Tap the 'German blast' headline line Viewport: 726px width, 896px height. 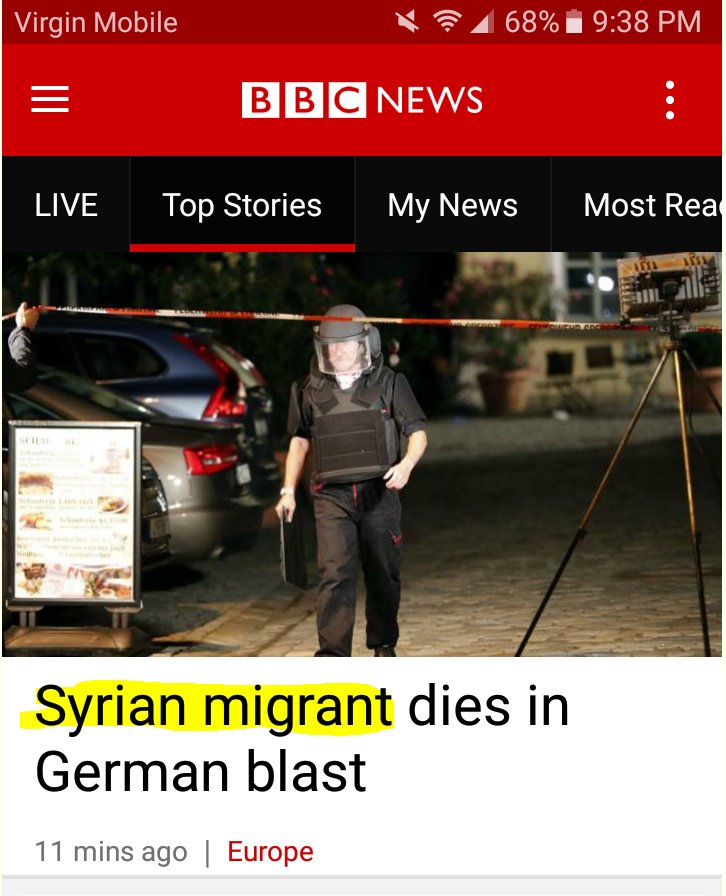(201, 771)
